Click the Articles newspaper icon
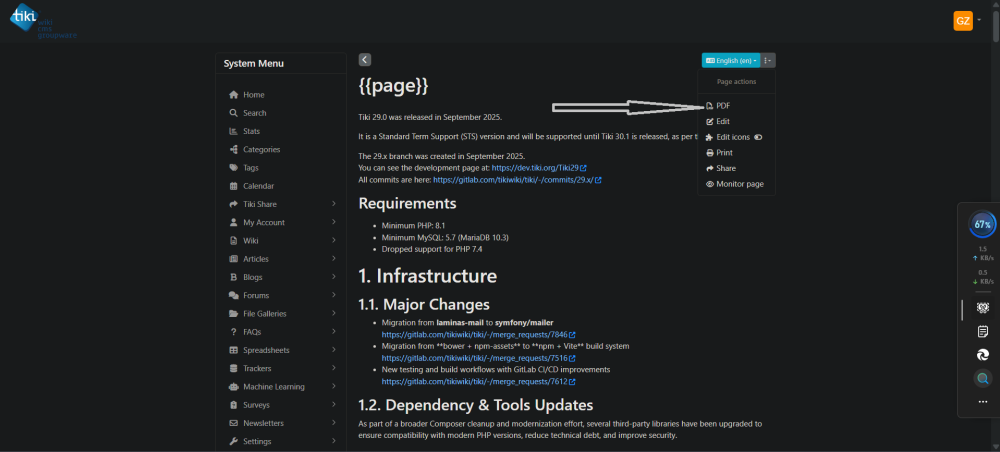The width and height of the screenshot is (1000, 452). 233,259
